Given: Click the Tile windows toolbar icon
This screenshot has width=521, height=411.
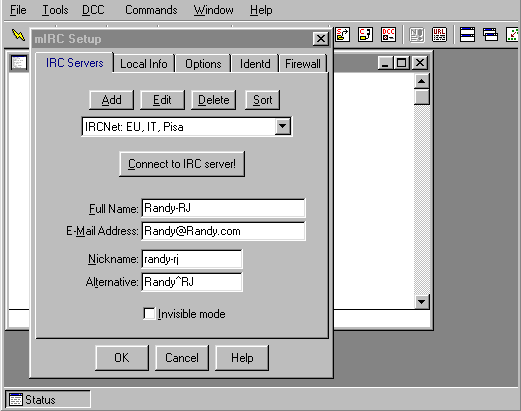Looking at the screenshot, I should click(467, 35).
